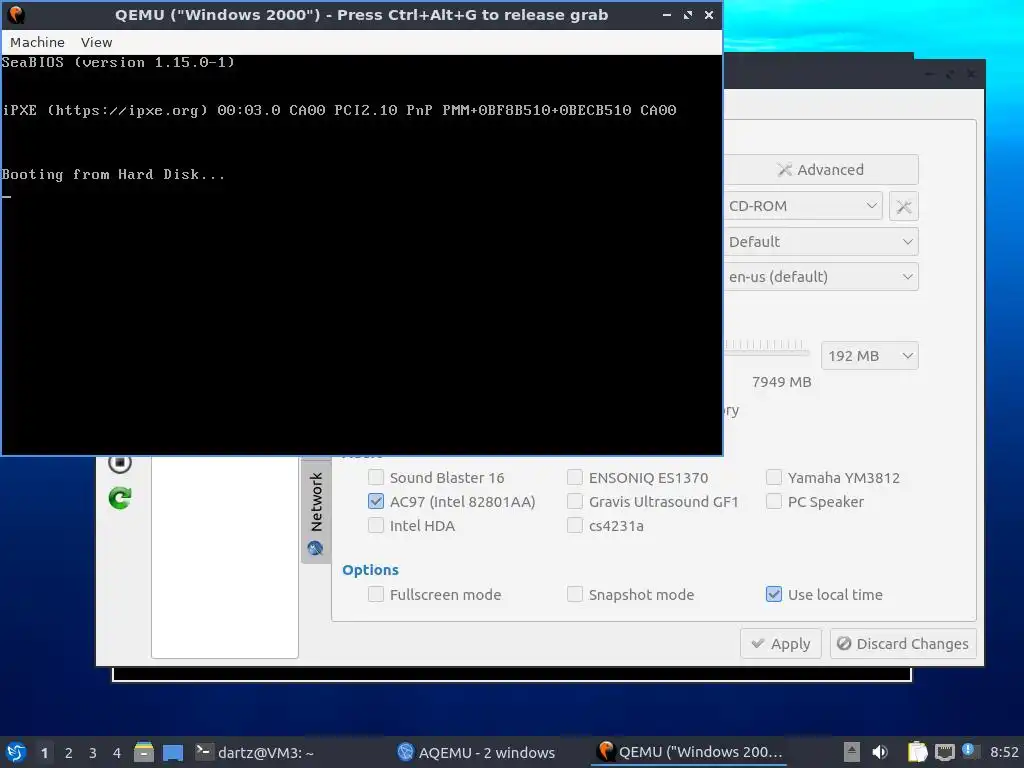Open the clipboard manager tray icon
The height and width of the screenshot is (768, 1024).
[917, 752]
